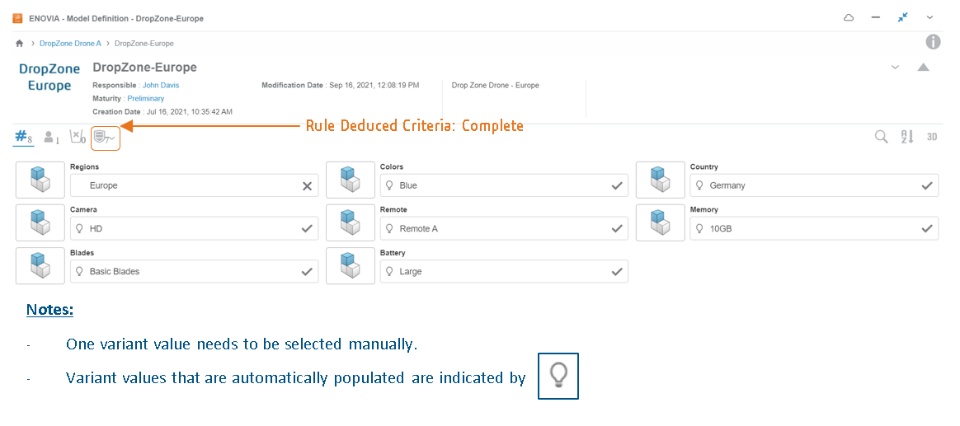Click checkmark beside Basic Blades

[307, 271]
